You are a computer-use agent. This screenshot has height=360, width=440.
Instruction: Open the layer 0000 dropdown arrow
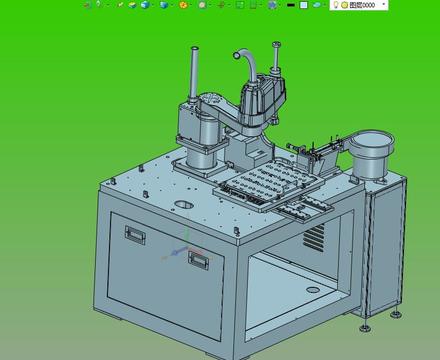(384, 5)
